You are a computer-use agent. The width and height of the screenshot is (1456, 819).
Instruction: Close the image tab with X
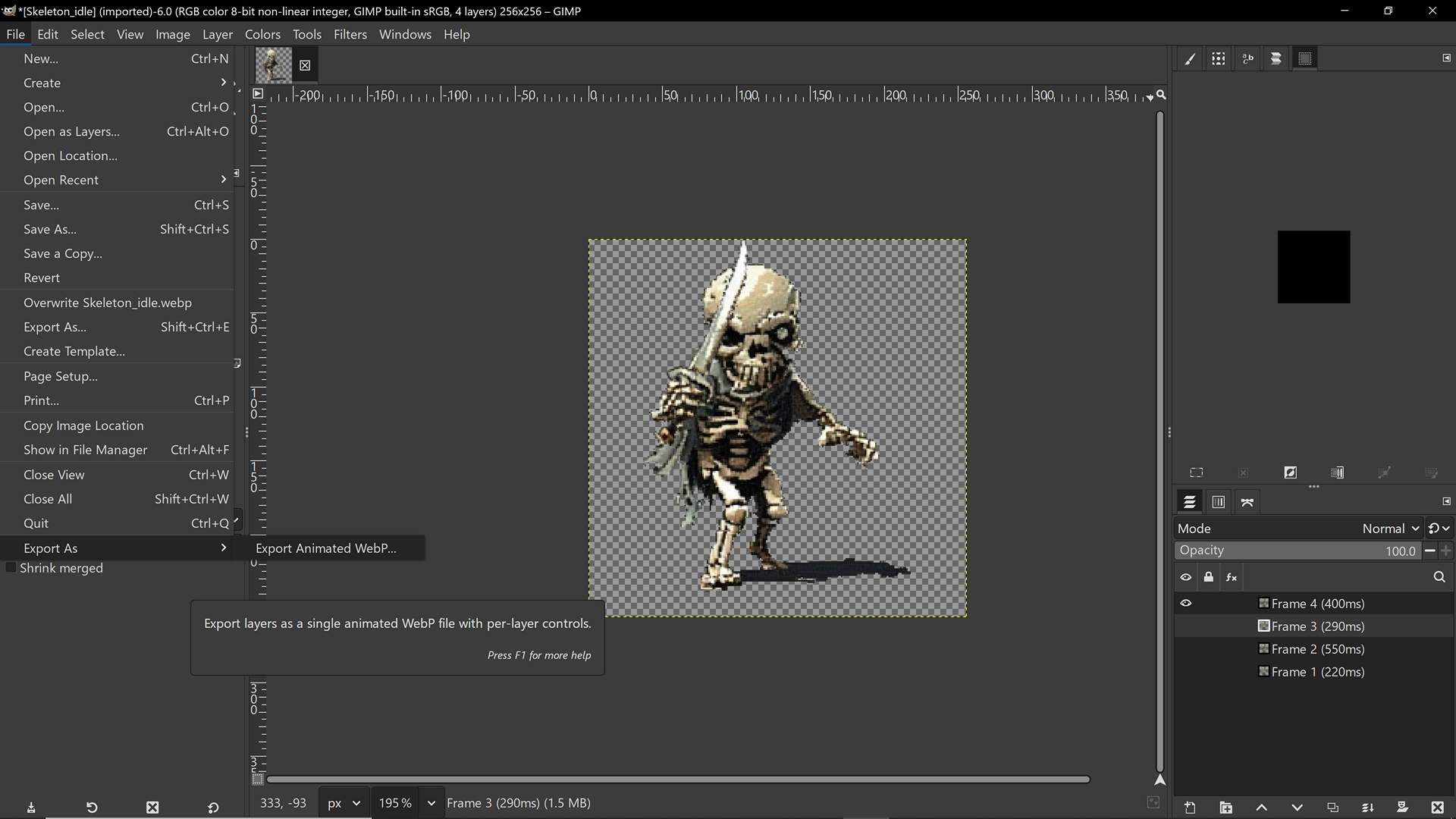click(305, 65)
